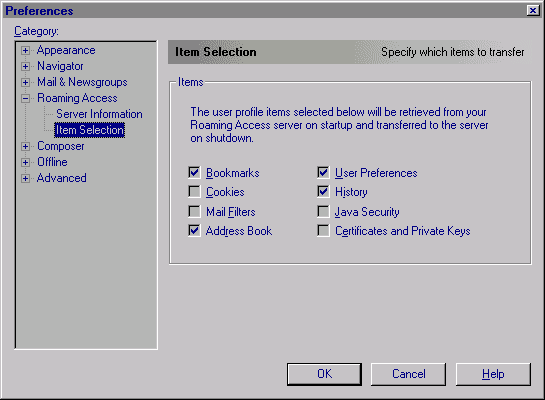Confirm settings with the OK button
Image resolution: width=545 pixels, height=400 pixels.
pyautogui.click(x=324, y=374)
